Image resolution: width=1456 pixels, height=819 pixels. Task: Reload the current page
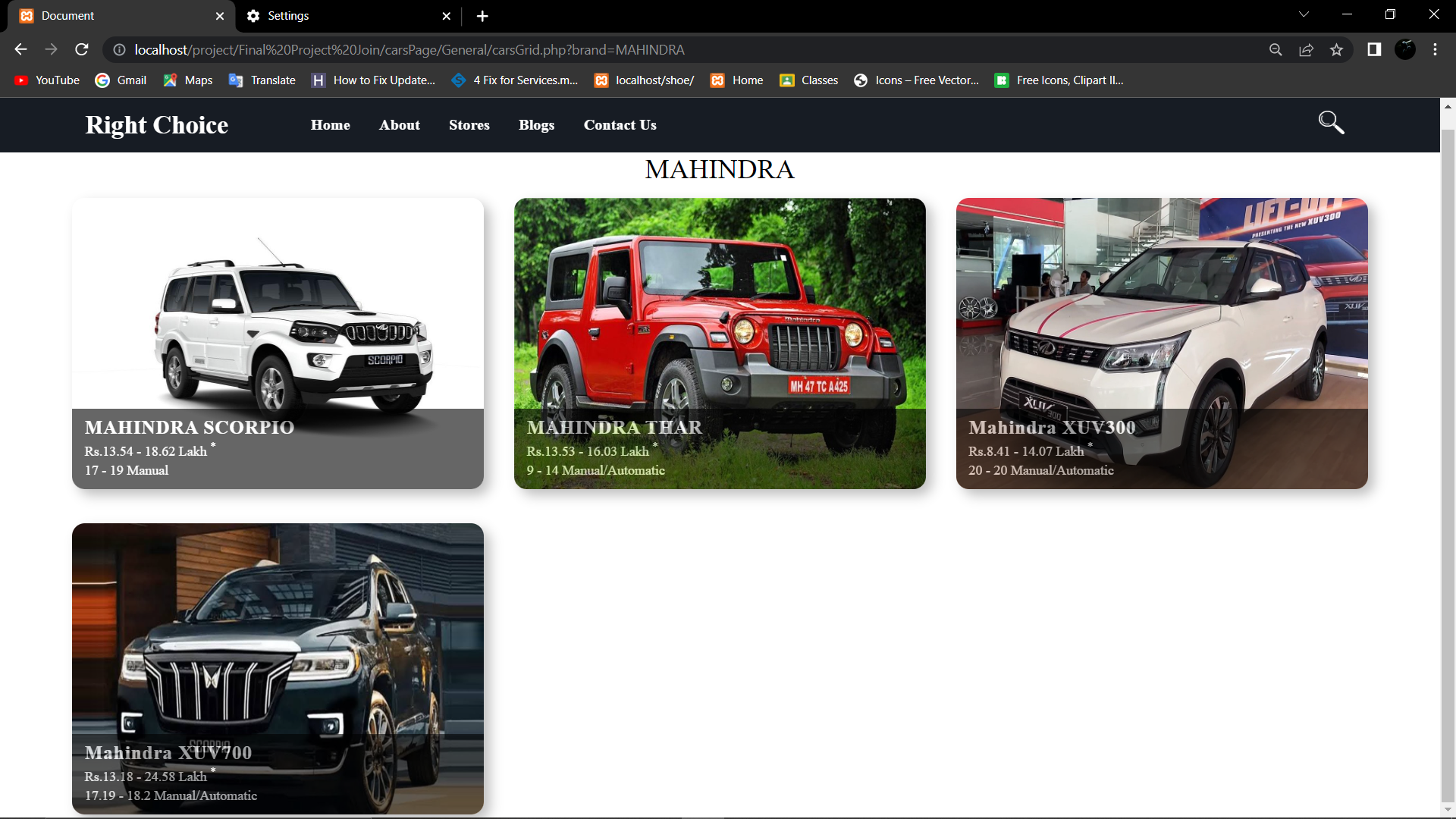(x=81, y=49)
